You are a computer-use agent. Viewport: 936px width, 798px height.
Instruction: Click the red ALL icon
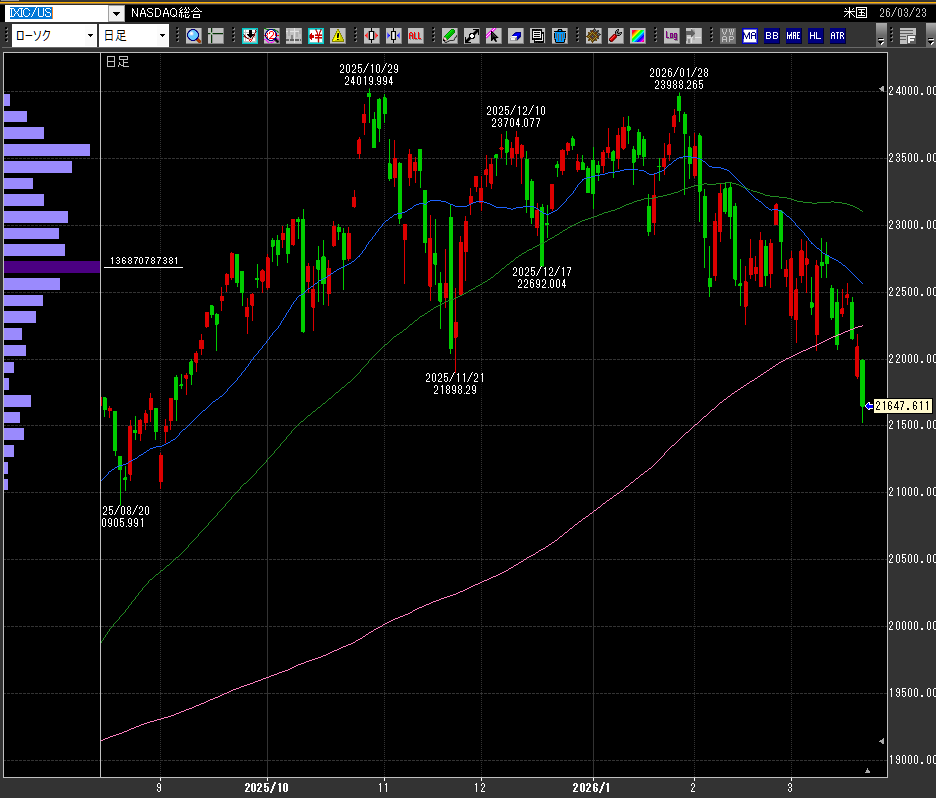click(x=415, y=36)
